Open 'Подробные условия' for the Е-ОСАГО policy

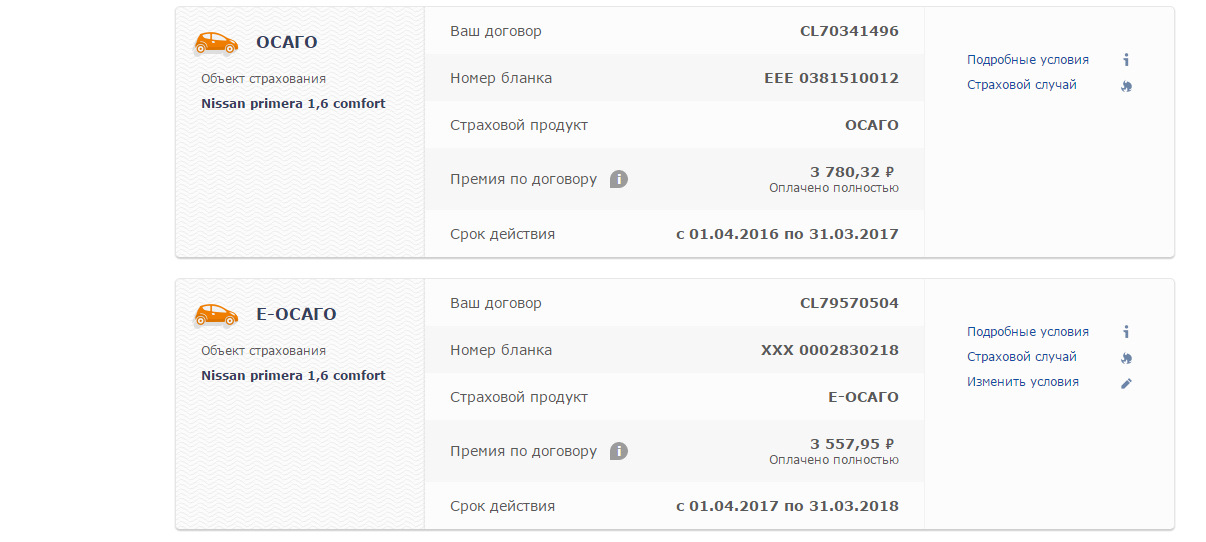[1027, 332]
